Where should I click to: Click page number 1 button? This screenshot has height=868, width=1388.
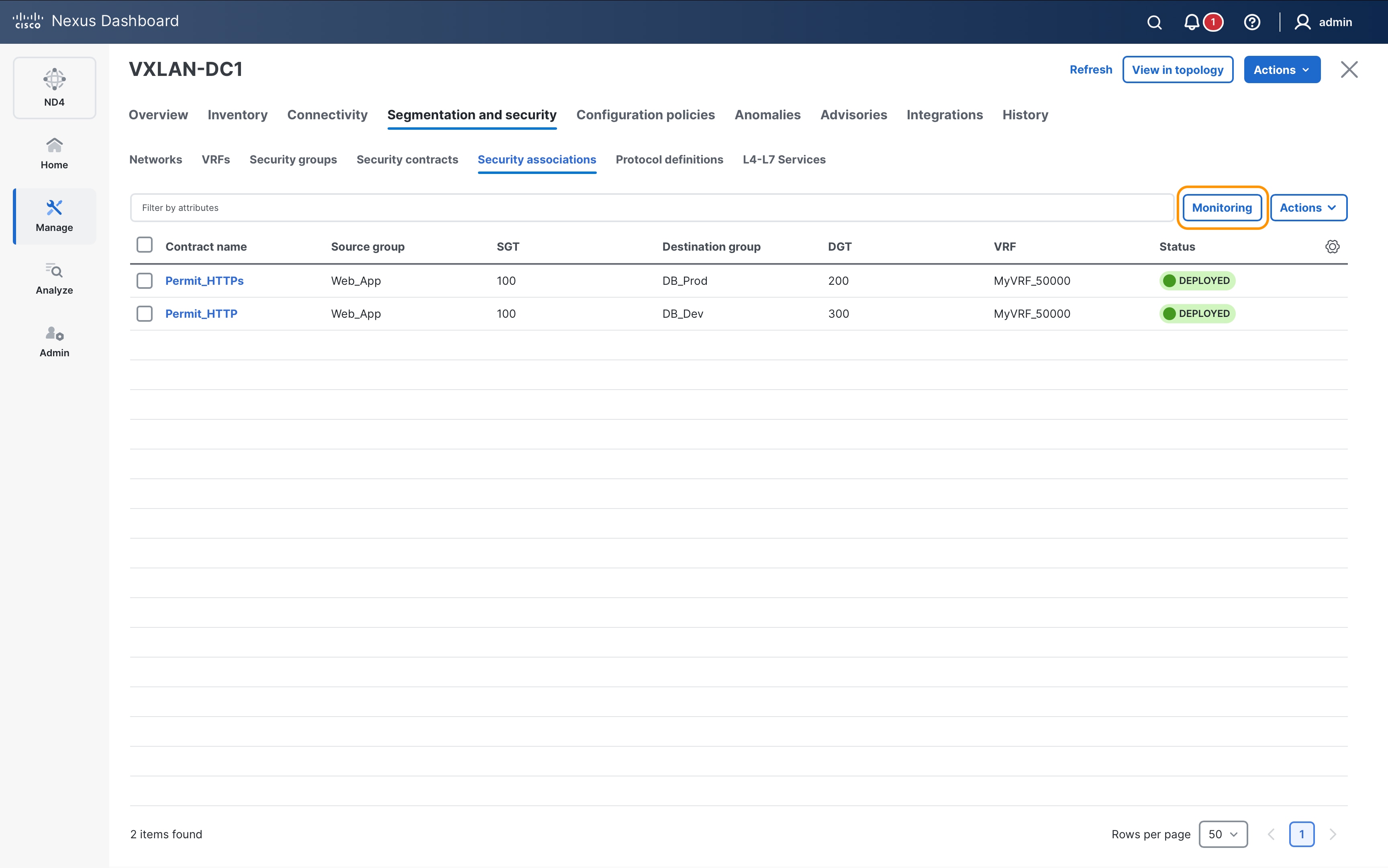[1301, 834]
